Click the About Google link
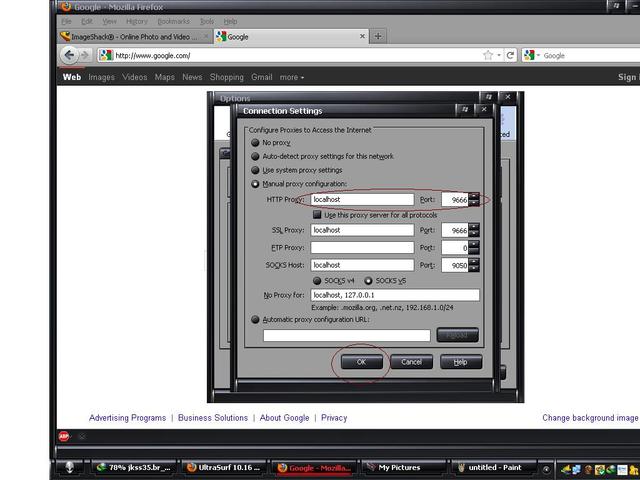This screenshot has width=640, height=480. pos(284,418)
